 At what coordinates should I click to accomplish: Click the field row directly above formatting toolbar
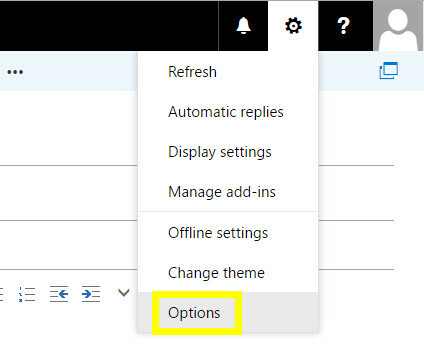(x=68, y=245)
